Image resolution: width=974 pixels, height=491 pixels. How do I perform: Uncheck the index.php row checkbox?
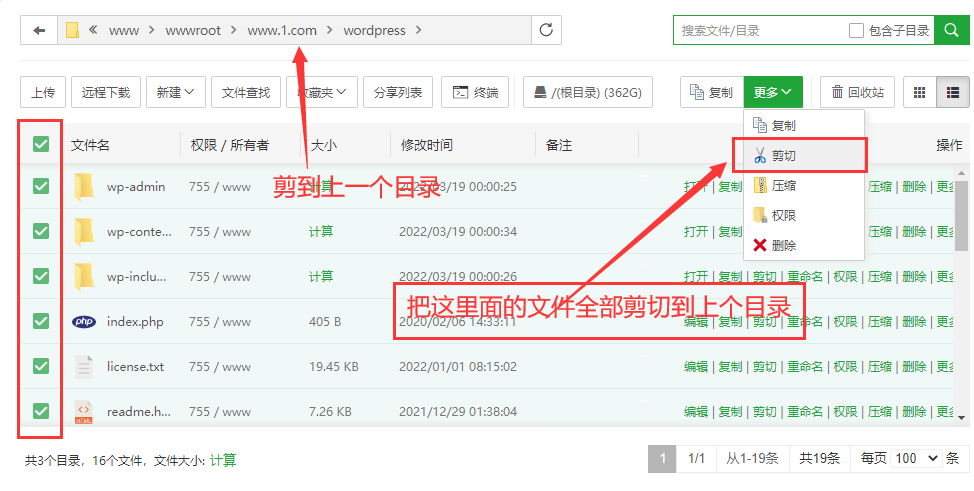(41, 321)
